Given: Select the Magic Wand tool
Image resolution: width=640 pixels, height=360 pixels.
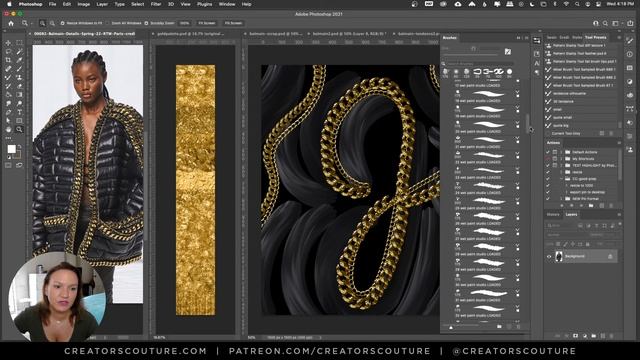Looking at the screenshot, I should [19, 51].
